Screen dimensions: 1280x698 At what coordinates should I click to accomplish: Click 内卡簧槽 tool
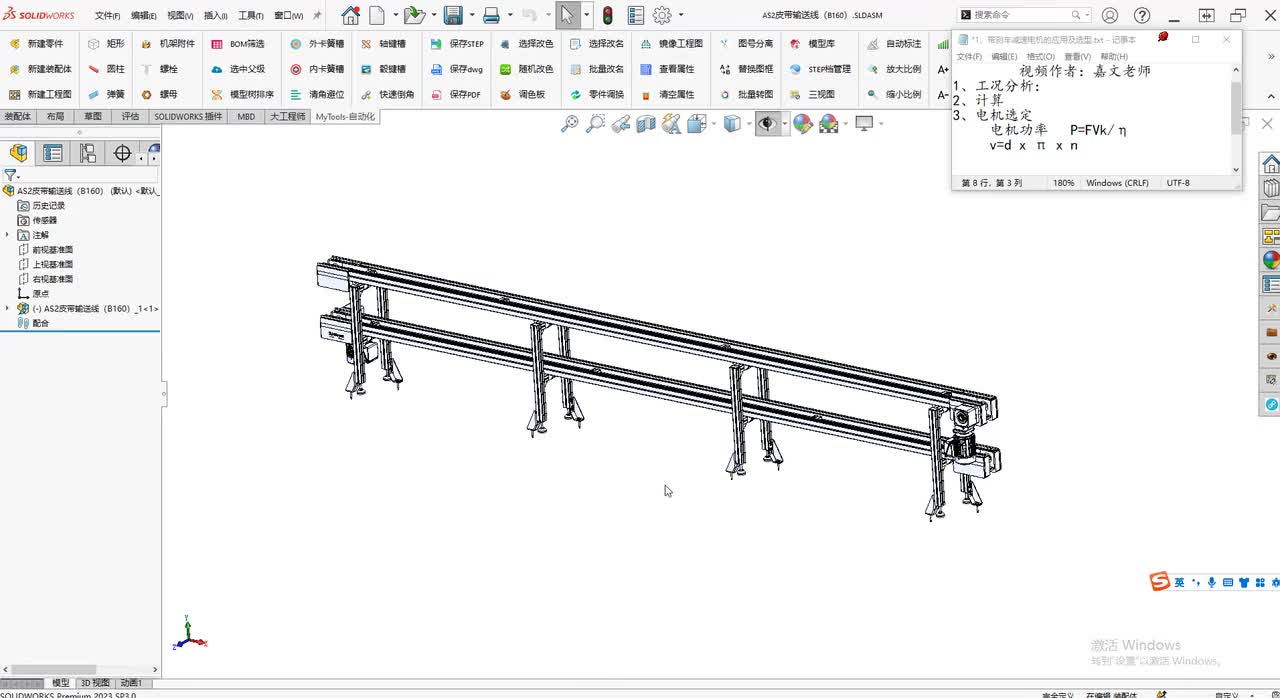tap(317, 69)
